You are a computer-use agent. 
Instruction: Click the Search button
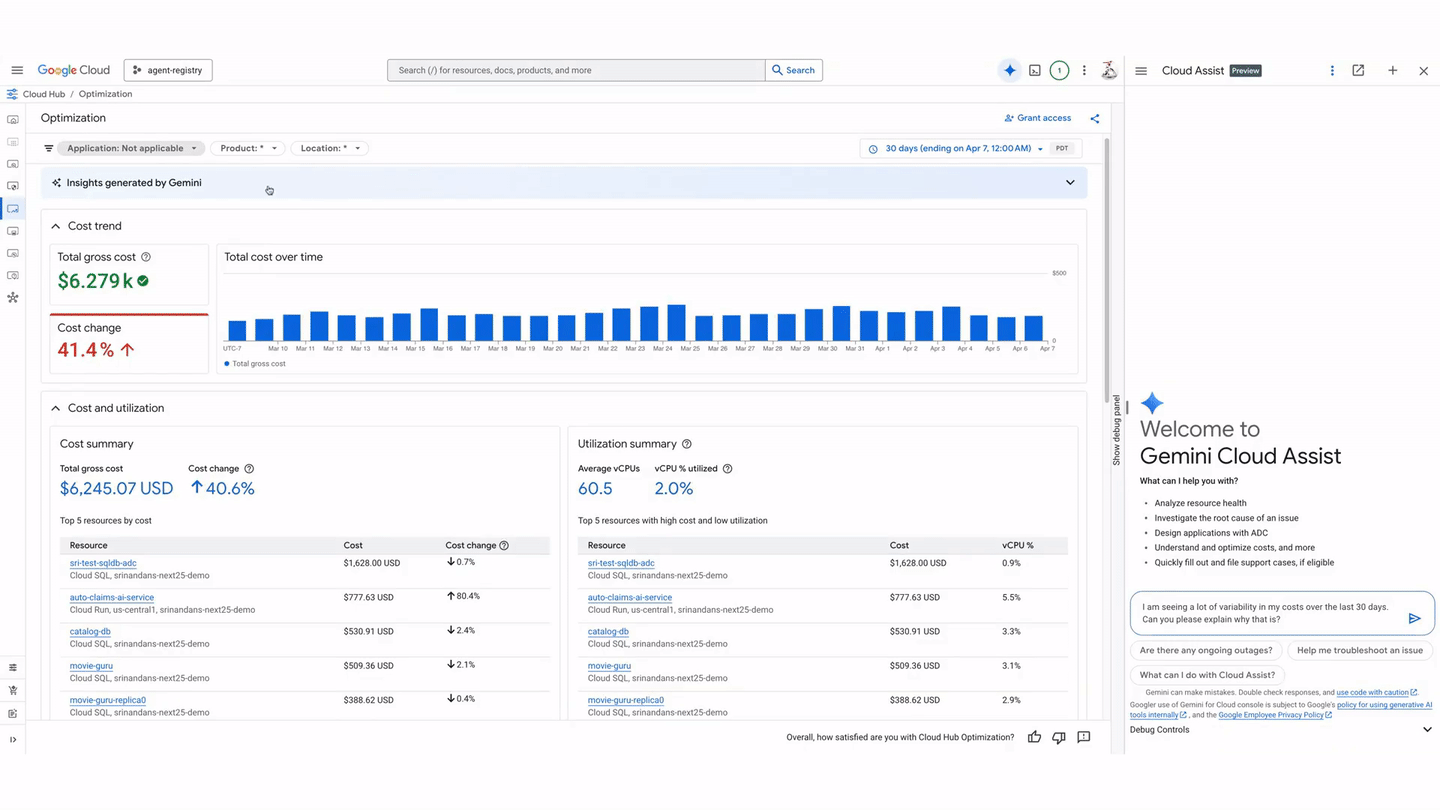(794, 70)
